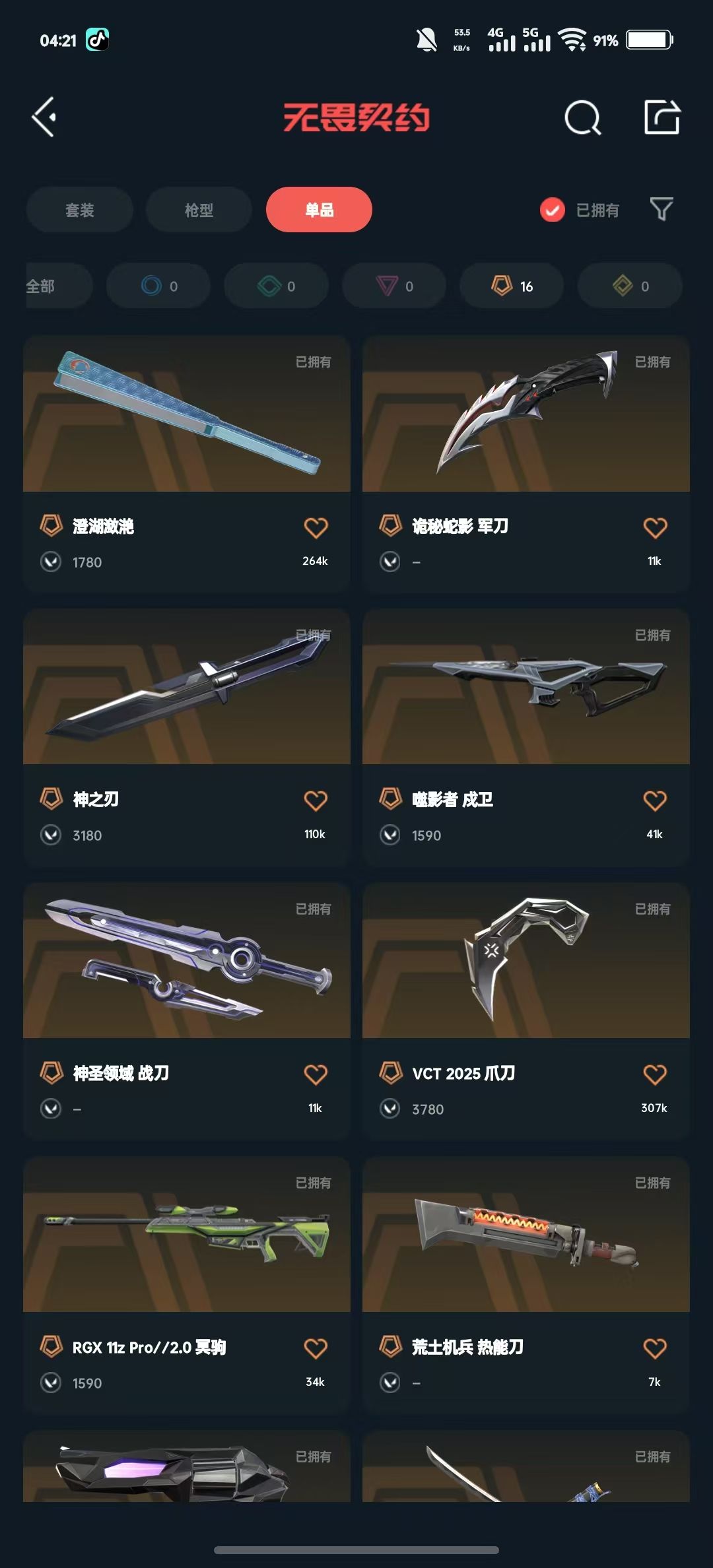This screenshot has height=1568, width=713.
Task: Switch to the 套装 tab
Action: point(80,210)
